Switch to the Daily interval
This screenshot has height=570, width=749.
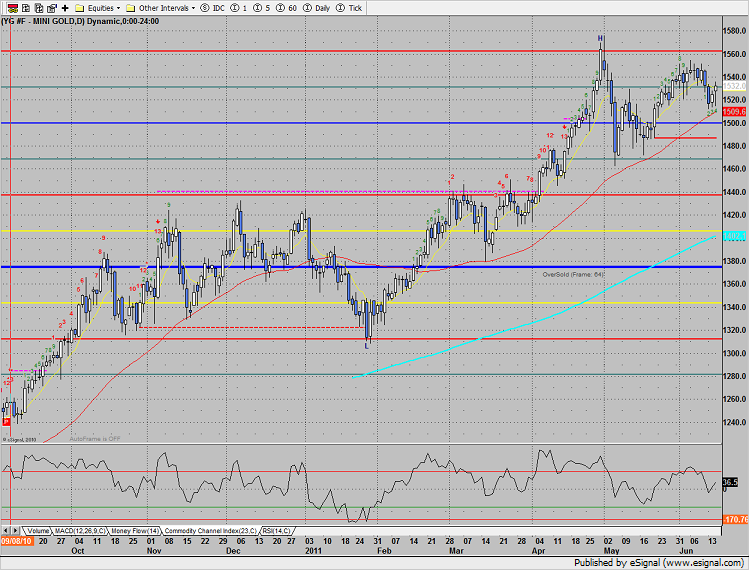(x=317, y=8)
